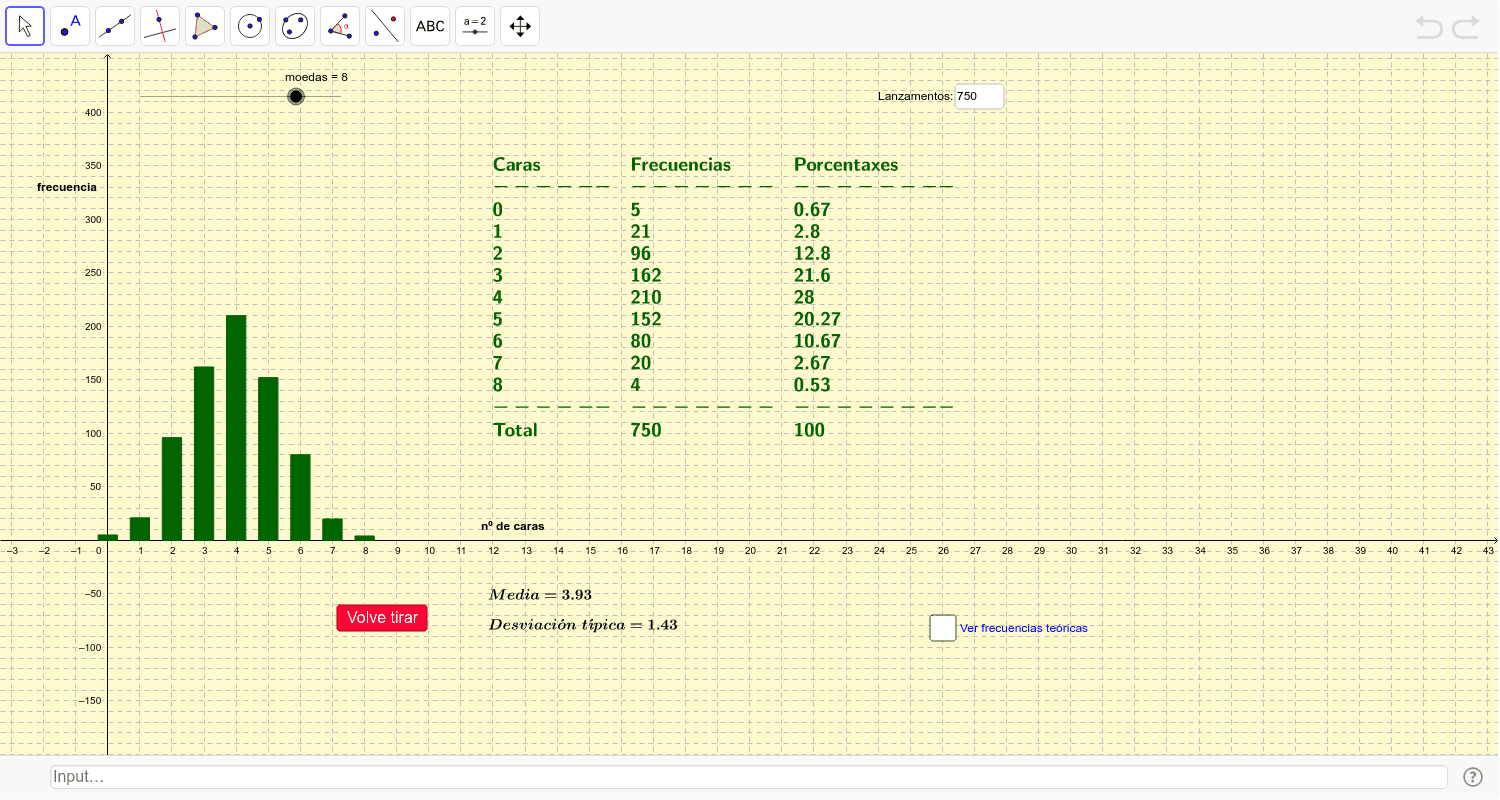1500x800 pixels.
Task: Select the Angle measurement tool
Action: 340,26
